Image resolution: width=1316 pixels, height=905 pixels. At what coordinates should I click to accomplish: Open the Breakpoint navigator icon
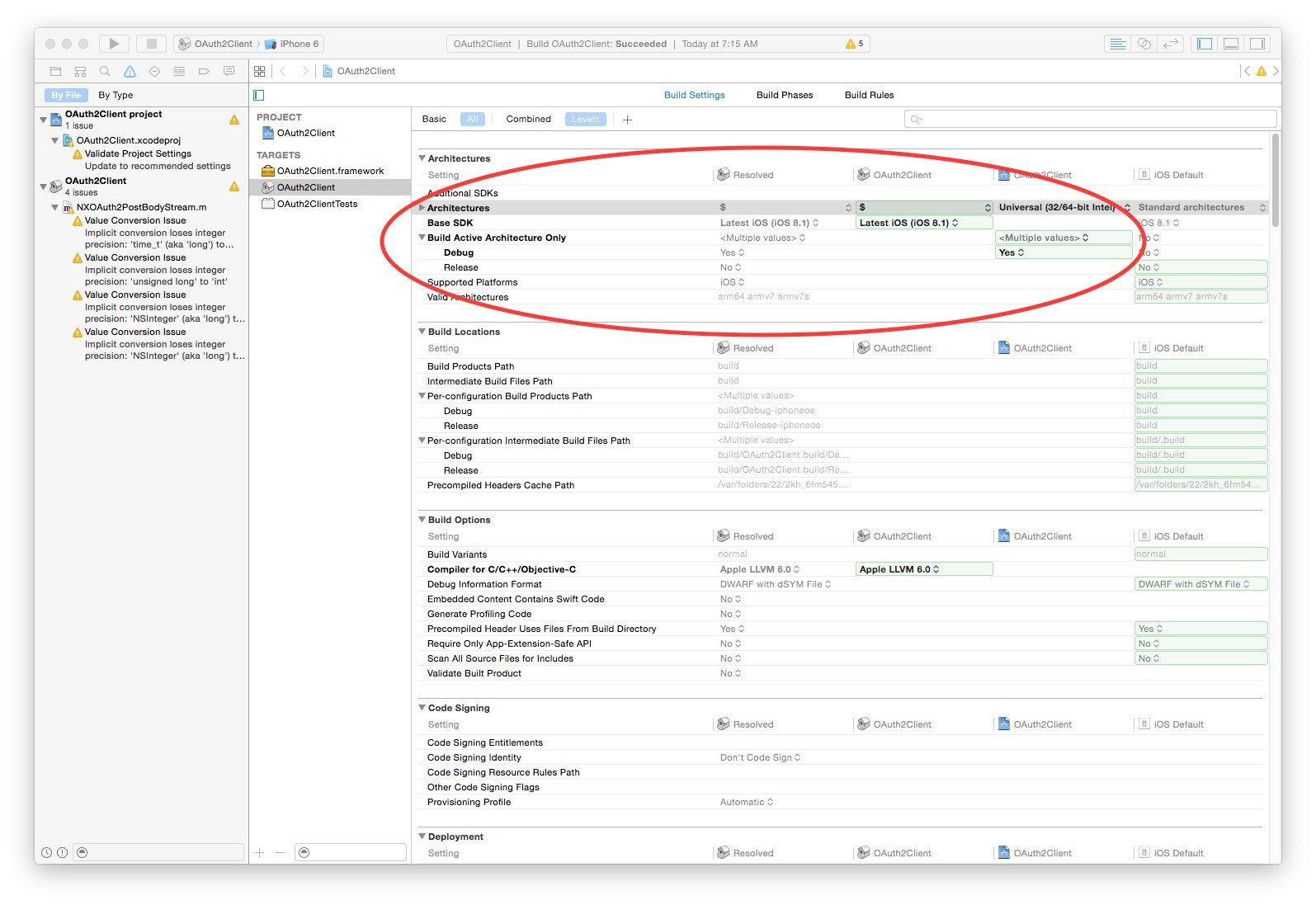tap(204, 71)
